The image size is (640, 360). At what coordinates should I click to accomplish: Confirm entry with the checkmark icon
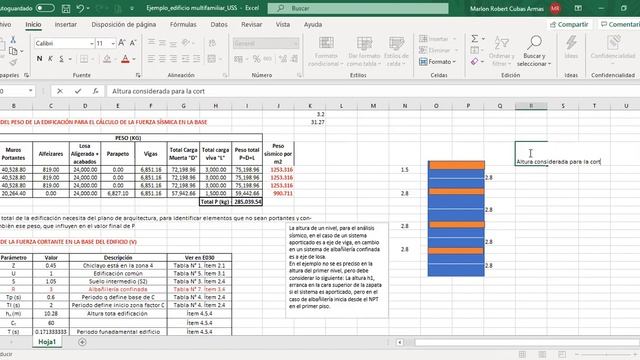[x=78, y=91]
